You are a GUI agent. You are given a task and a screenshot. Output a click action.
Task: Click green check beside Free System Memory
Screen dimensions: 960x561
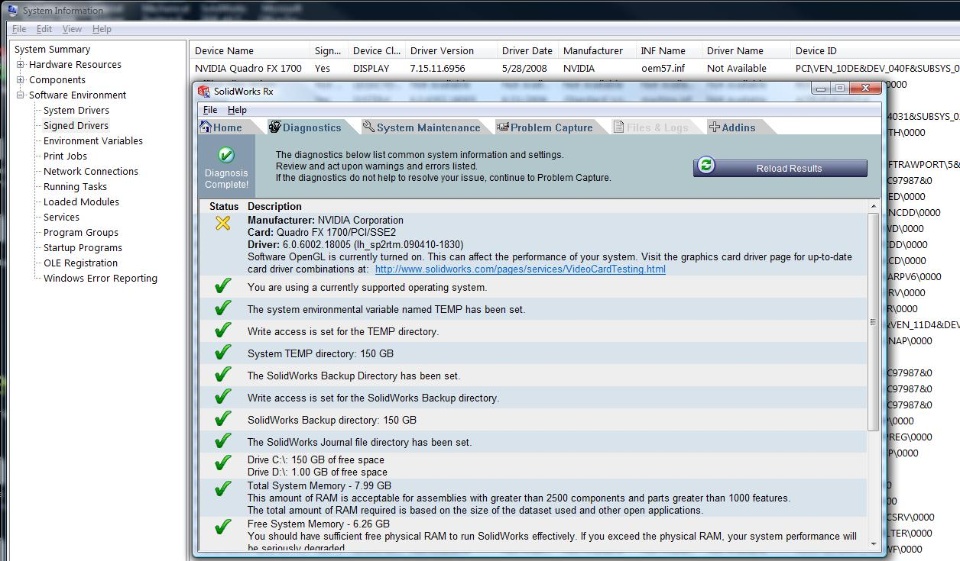223,527
